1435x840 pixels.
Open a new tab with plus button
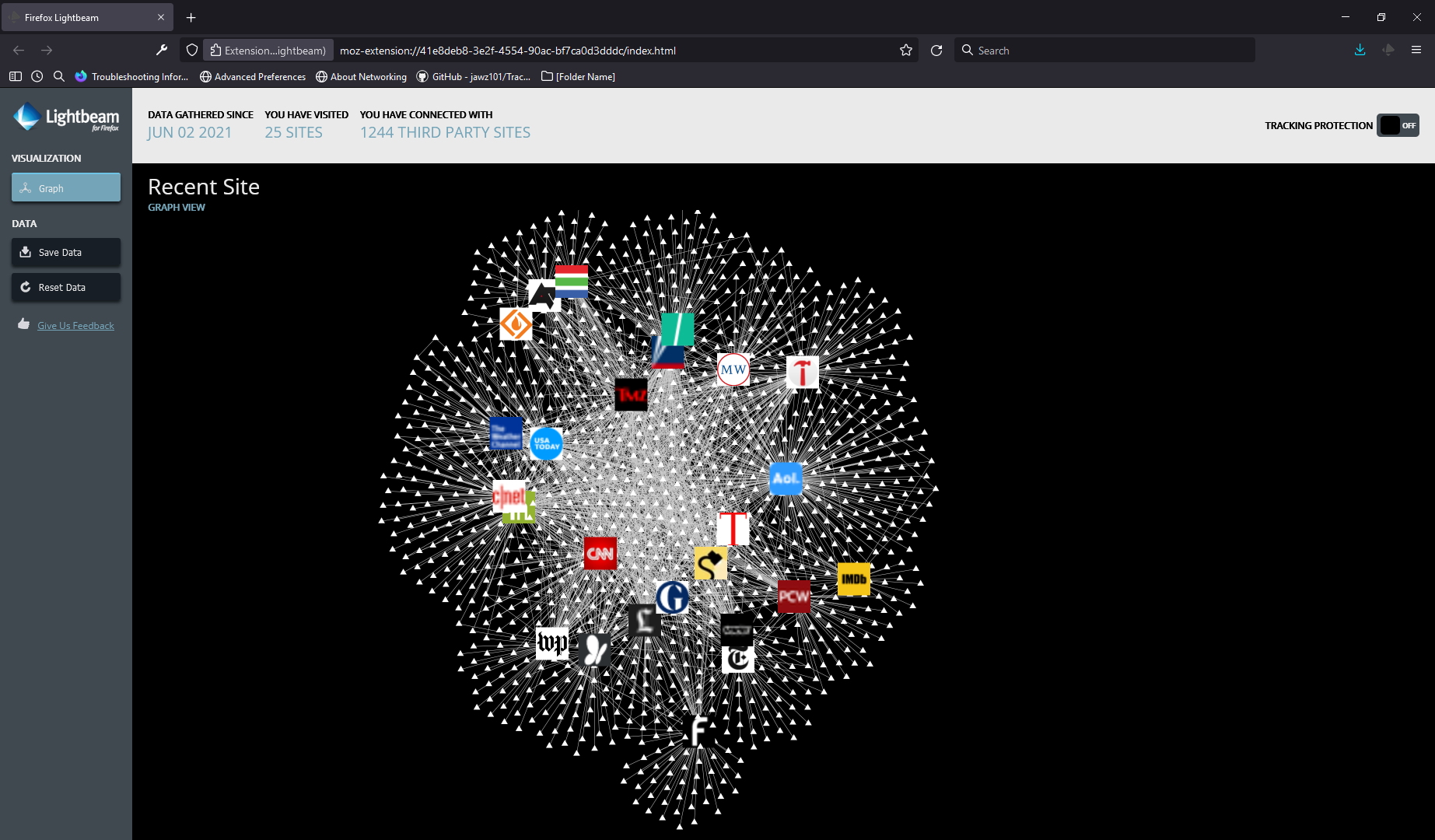point(191,17)
